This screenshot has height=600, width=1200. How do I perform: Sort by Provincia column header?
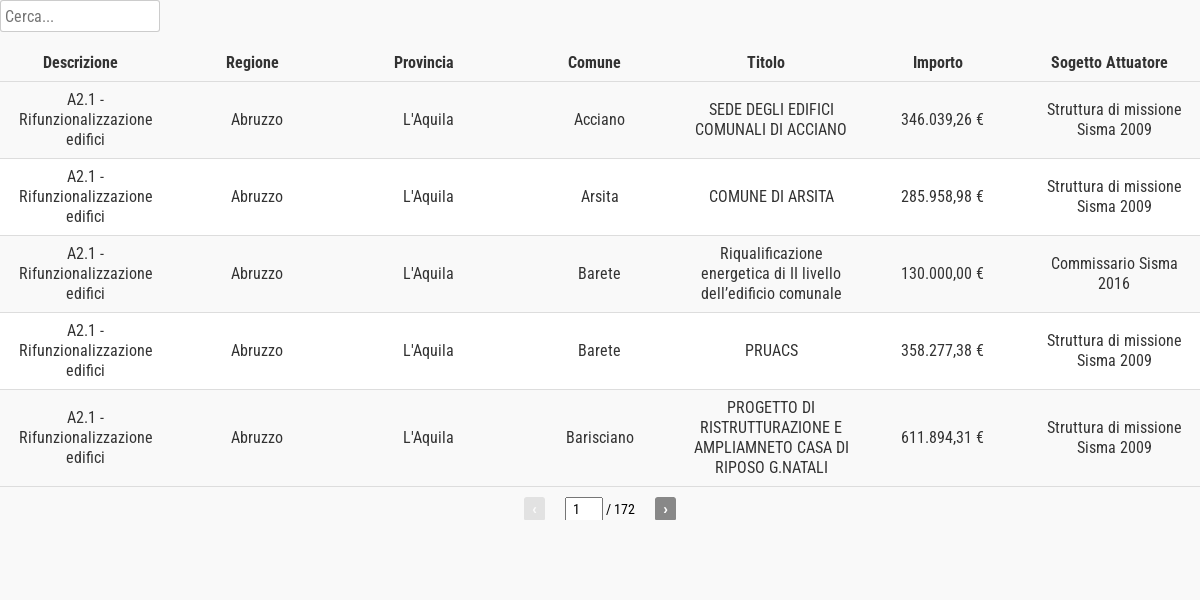424,62
